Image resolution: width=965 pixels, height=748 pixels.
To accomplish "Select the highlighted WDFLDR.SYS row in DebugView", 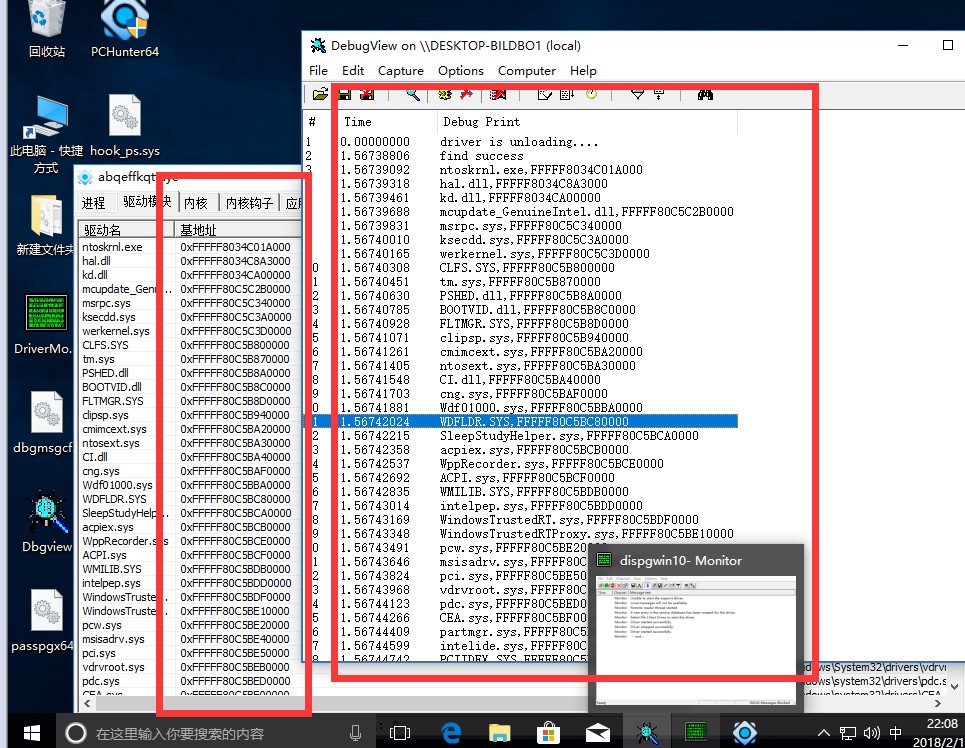I will click(x=521, y=422).
